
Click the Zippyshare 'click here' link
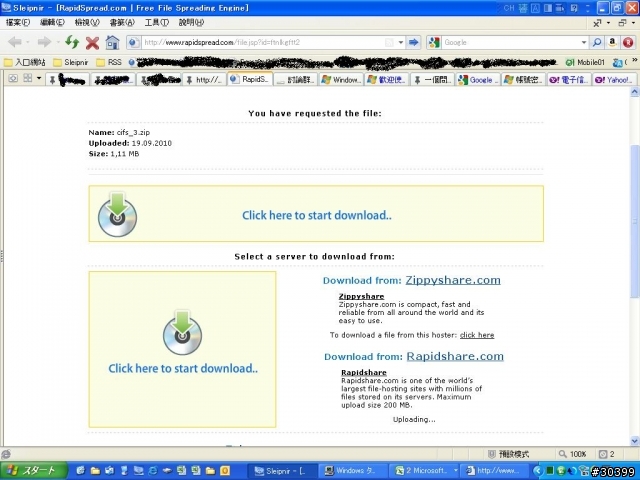[477, 335]
